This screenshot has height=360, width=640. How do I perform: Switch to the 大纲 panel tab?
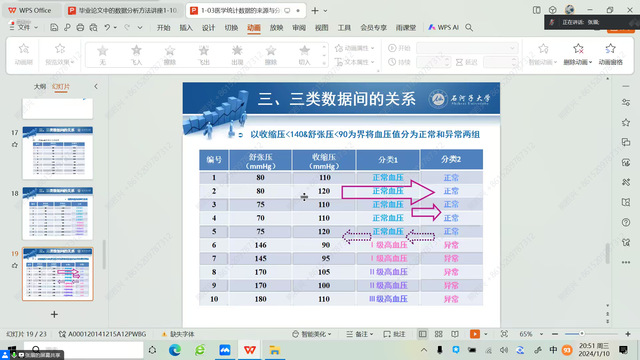coord(40,87)
